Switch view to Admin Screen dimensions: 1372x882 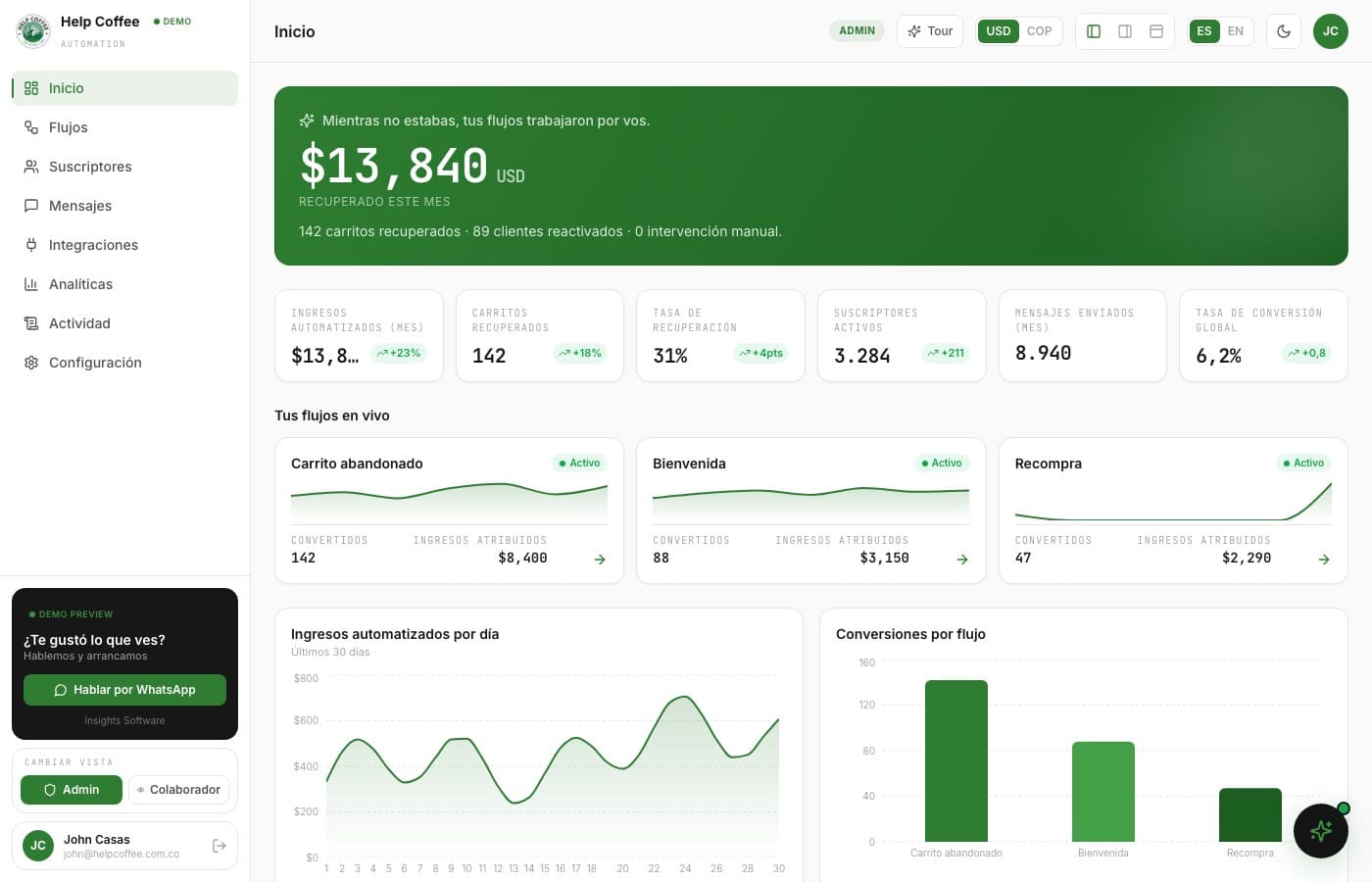click(x=72, y=790)
